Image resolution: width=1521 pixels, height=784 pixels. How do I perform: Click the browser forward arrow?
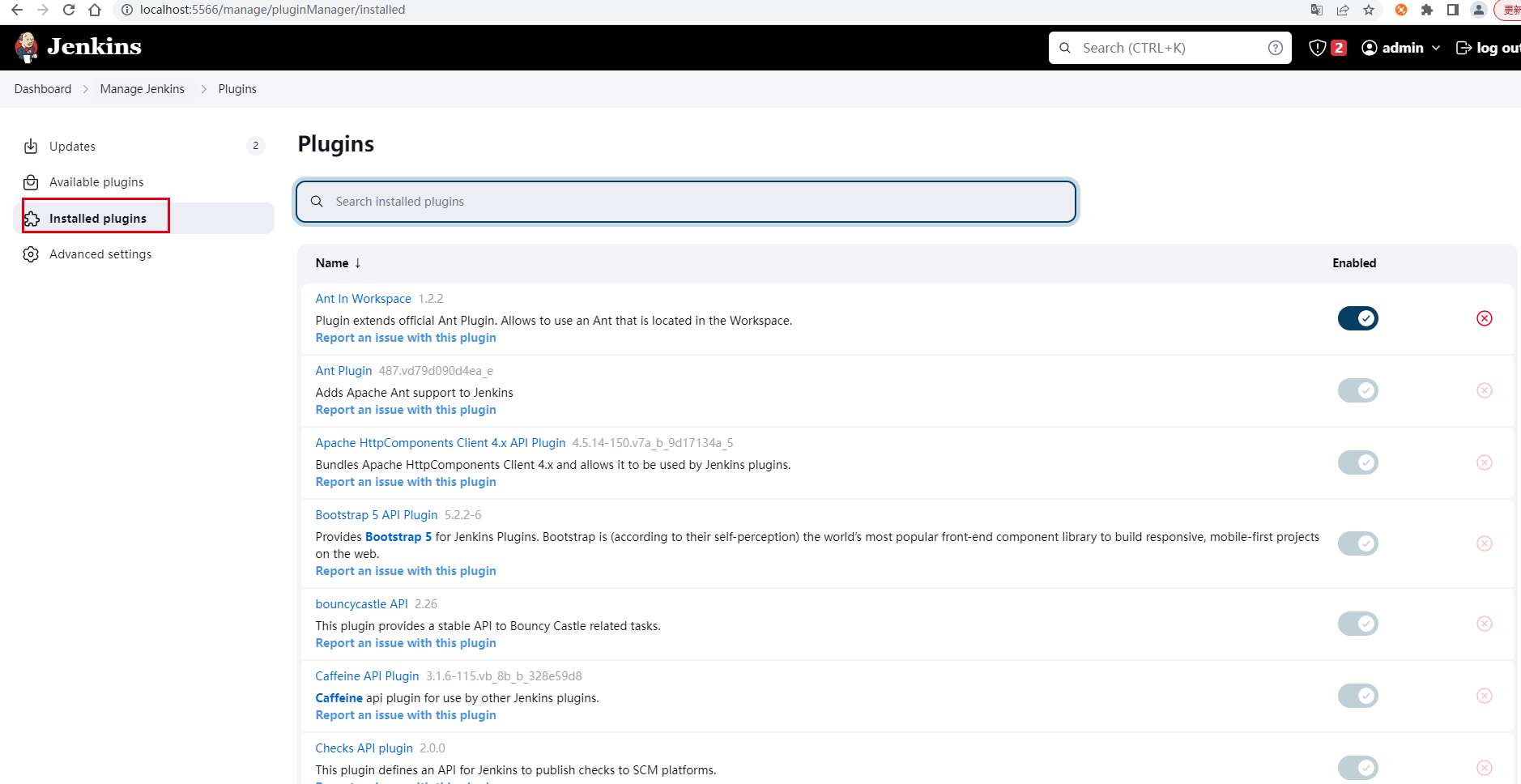pyautogui.click(x=43, y=10)
